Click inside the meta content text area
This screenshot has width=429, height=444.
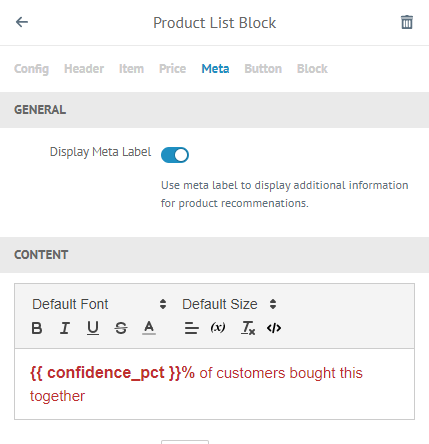pos(214,384)
